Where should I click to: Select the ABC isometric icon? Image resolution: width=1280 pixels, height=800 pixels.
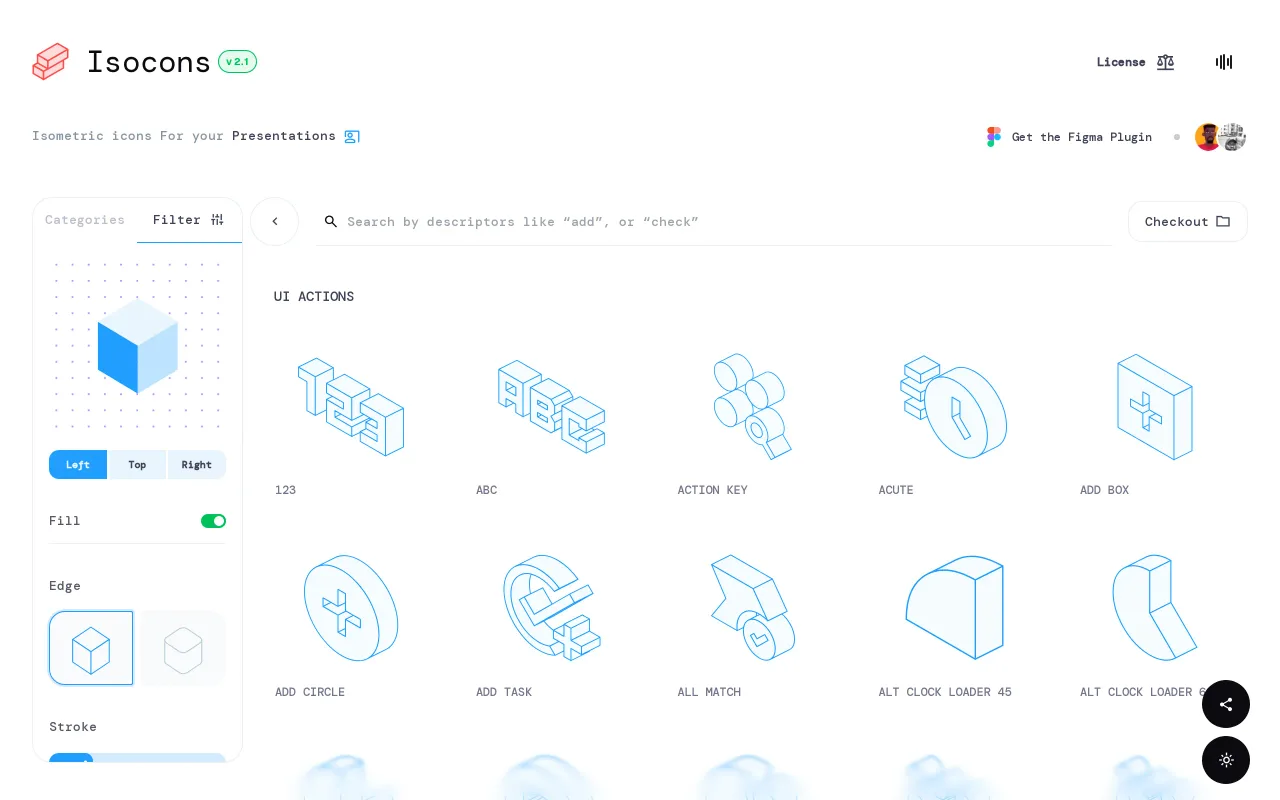(552, 407)
